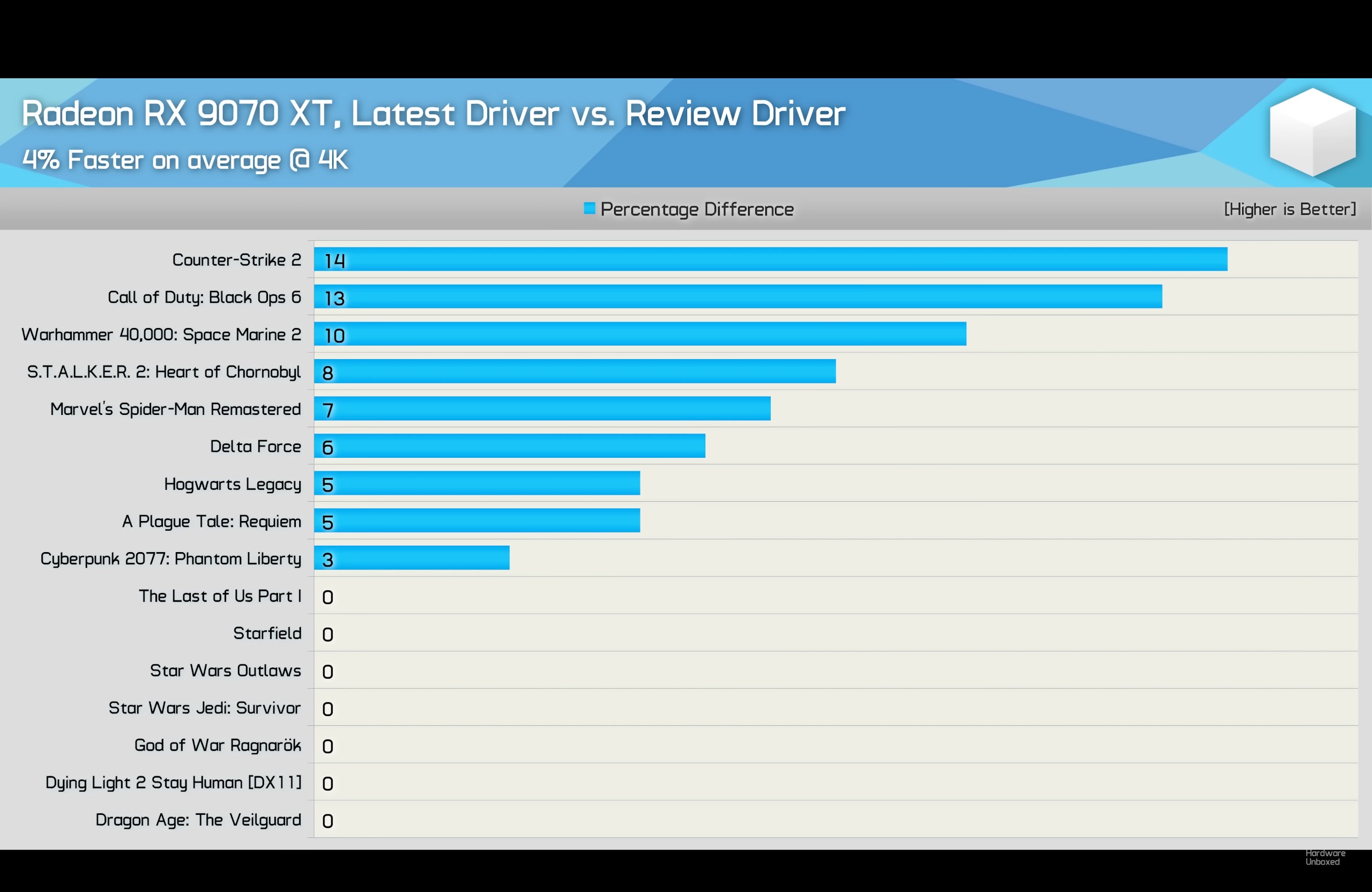Click the S.T.A.L.K.E.R. 2 bar showing 8
Image resolution: width=1372 pixels, height=892 pixels.
(x=575, y=371)
